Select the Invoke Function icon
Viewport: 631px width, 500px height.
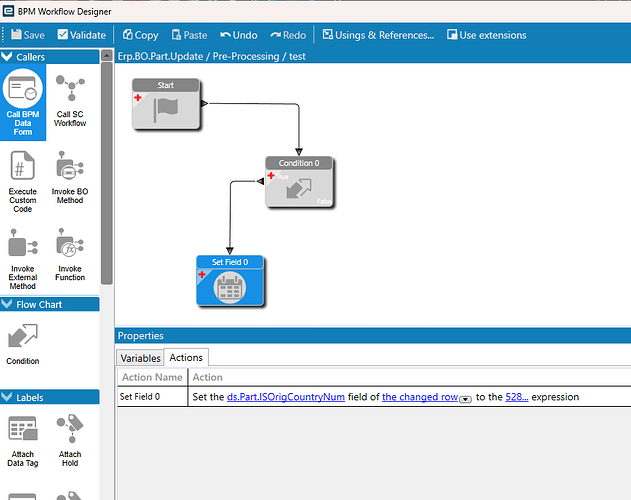click(x=70, y=254)
